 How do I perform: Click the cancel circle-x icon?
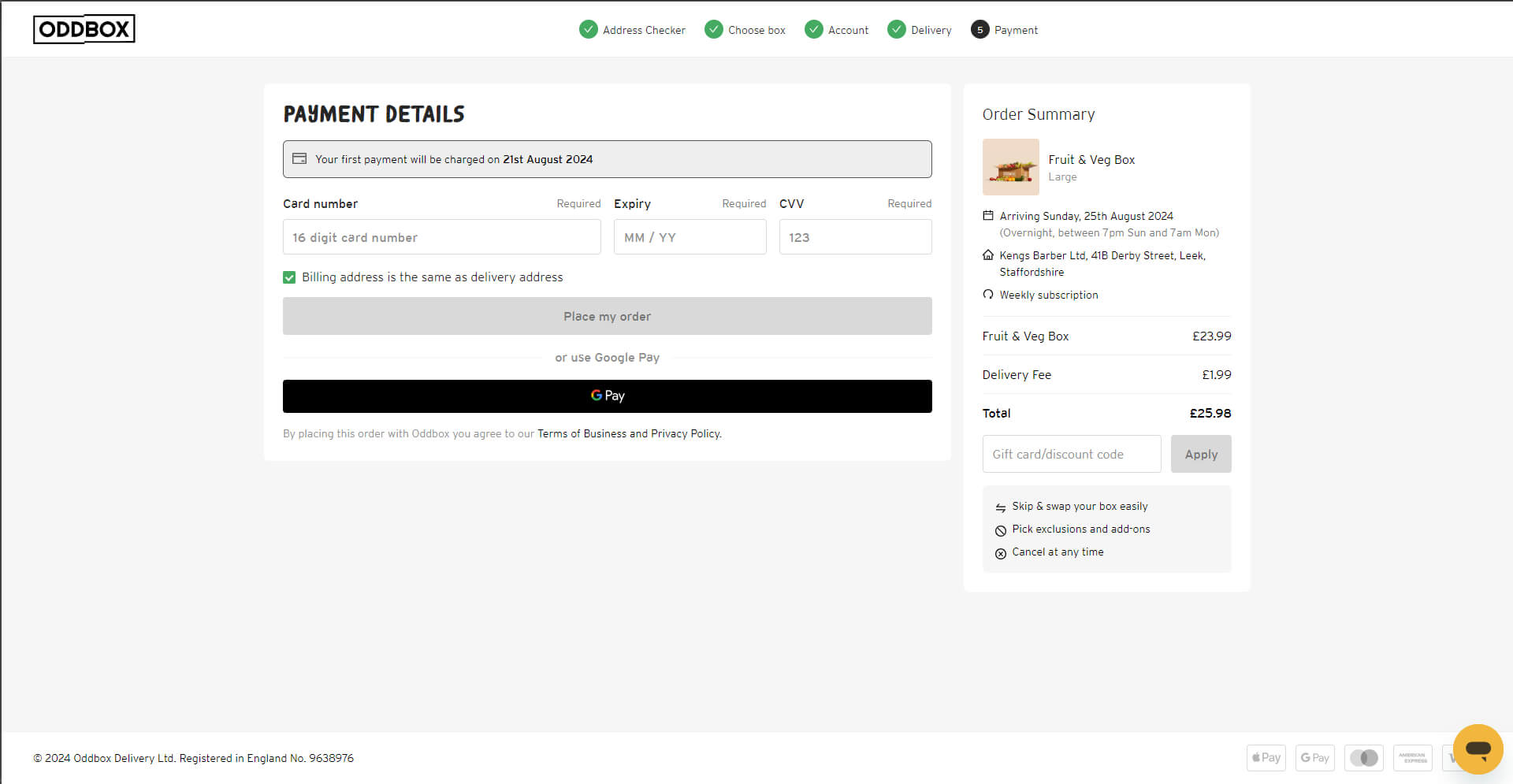pyautogui.click(x=1001, y=553)
